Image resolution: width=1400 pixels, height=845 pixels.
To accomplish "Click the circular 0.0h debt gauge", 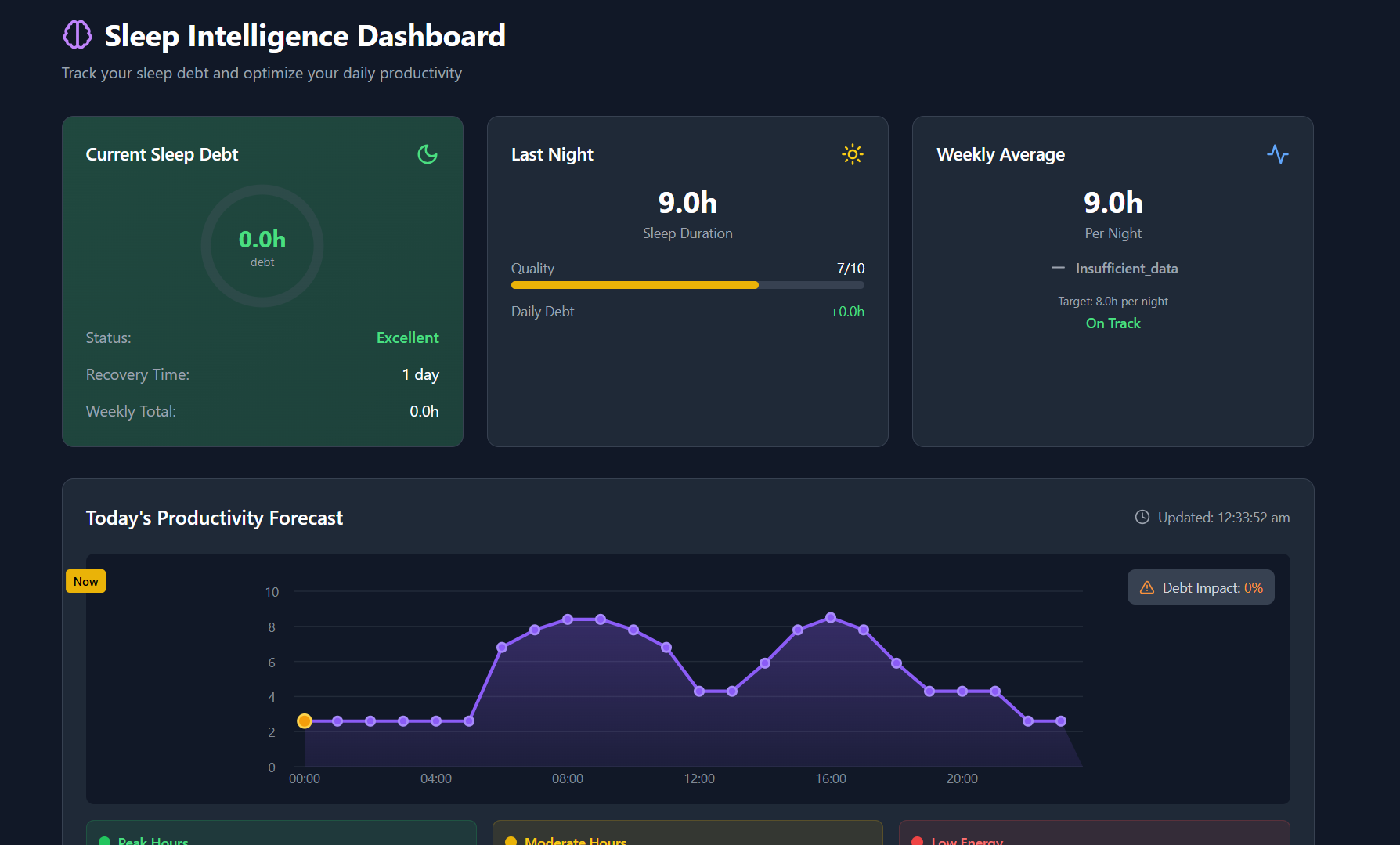I will coord(262,246).
